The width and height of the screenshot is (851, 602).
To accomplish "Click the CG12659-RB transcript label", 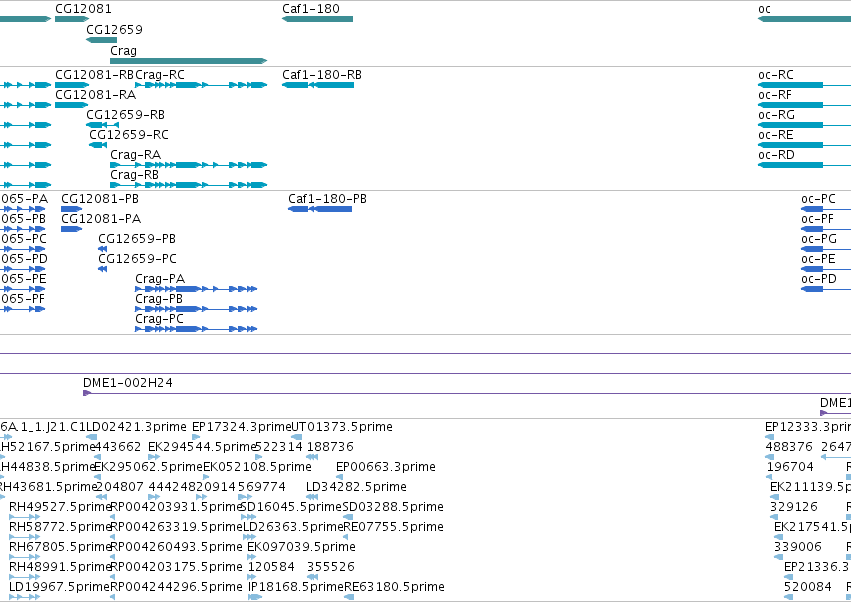I will coord(125,115).
